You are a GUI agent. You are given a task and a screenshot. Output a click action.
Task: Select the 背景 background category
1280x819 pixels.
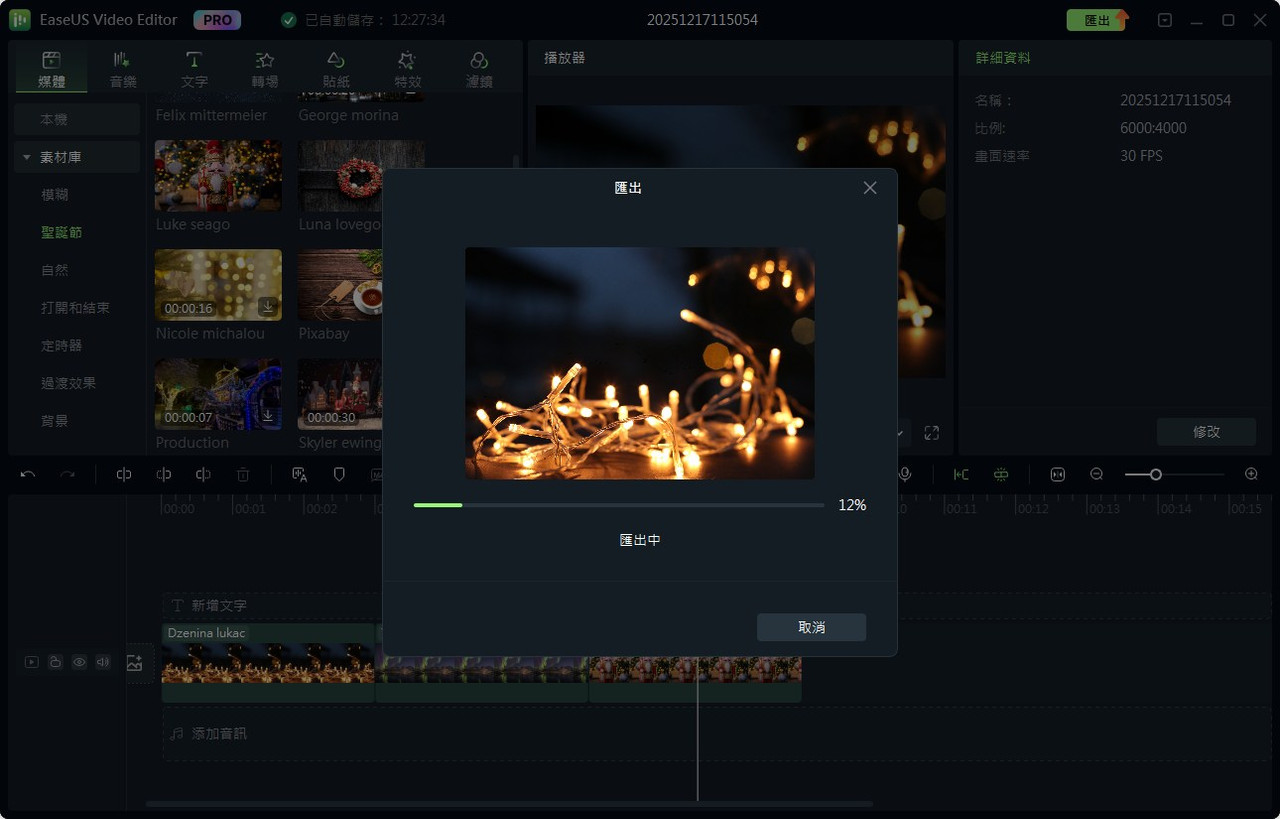(x=55, y=421)
